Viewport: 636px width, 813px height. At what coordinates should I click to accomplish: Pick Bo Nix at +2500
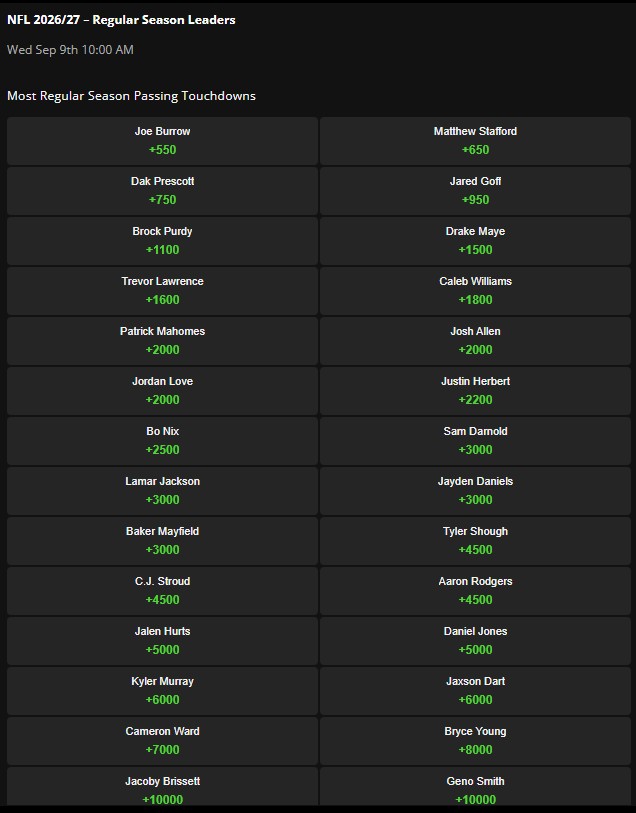click(x=162, y=441)
